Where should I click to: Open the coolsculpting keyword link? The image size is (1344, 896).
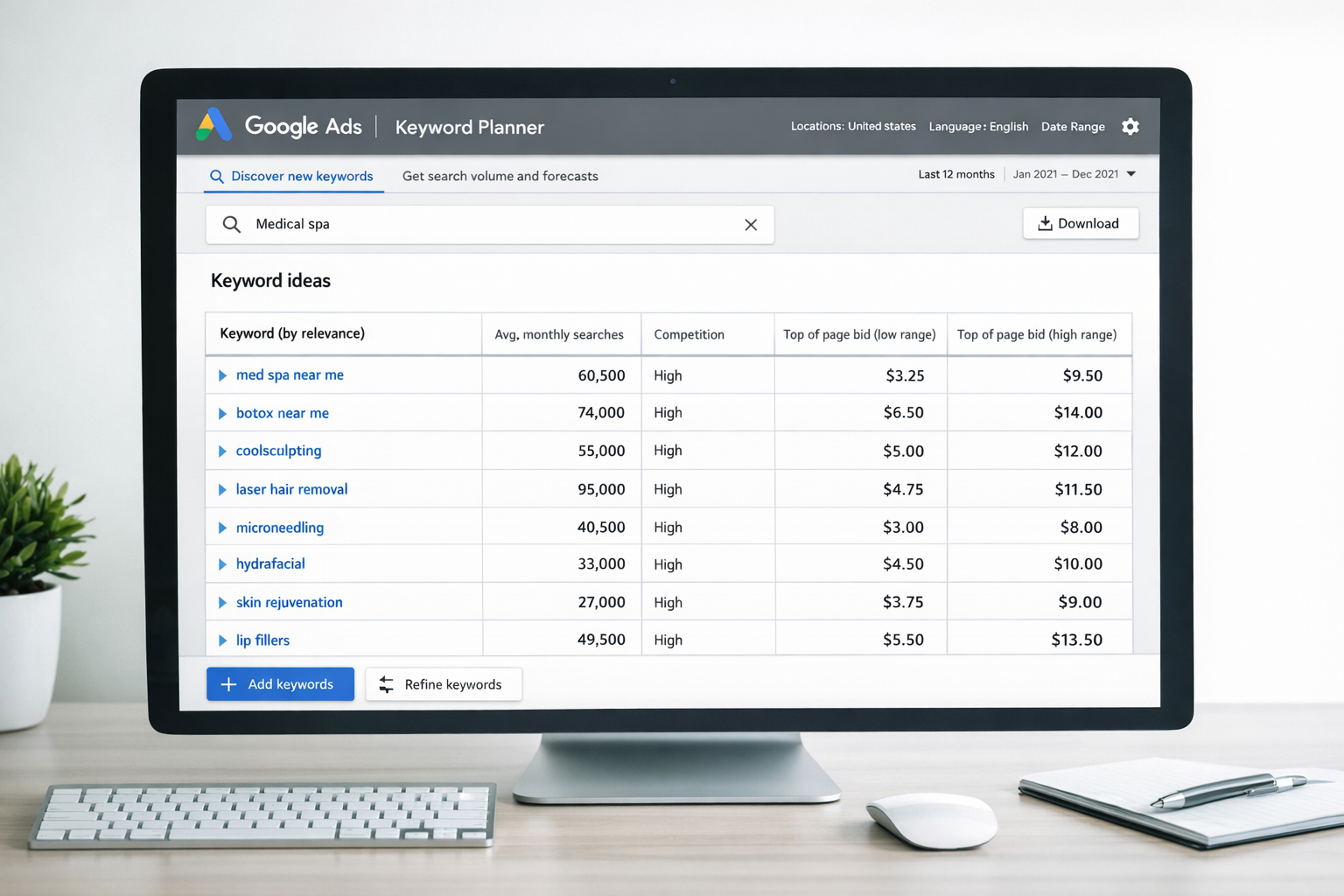point(278,451)
